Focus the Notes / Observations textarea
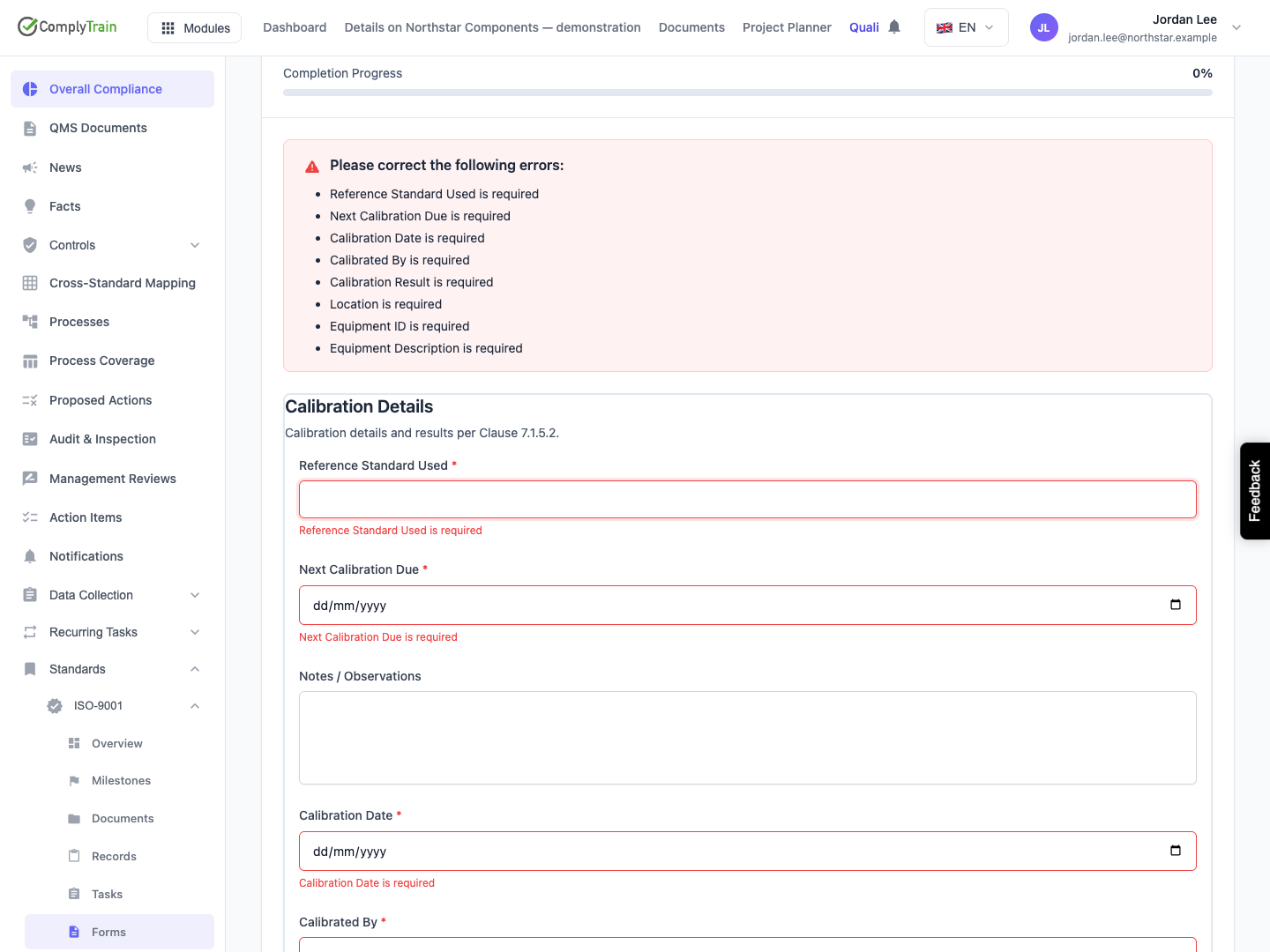1270x952 pixels. [x=748, y=738]
